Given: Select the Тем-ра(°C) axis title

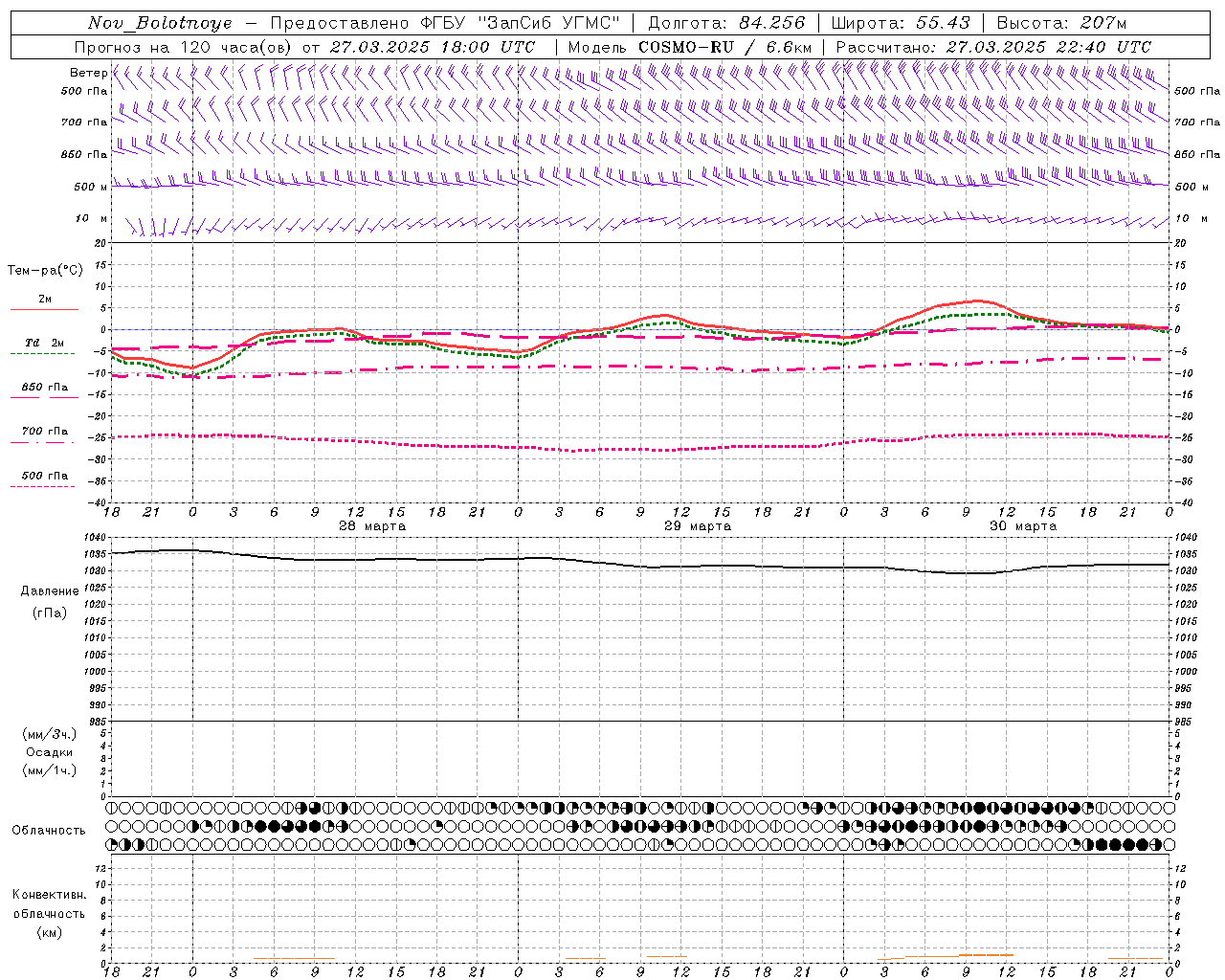Looking at the screenshot, I should click(45, 271).
